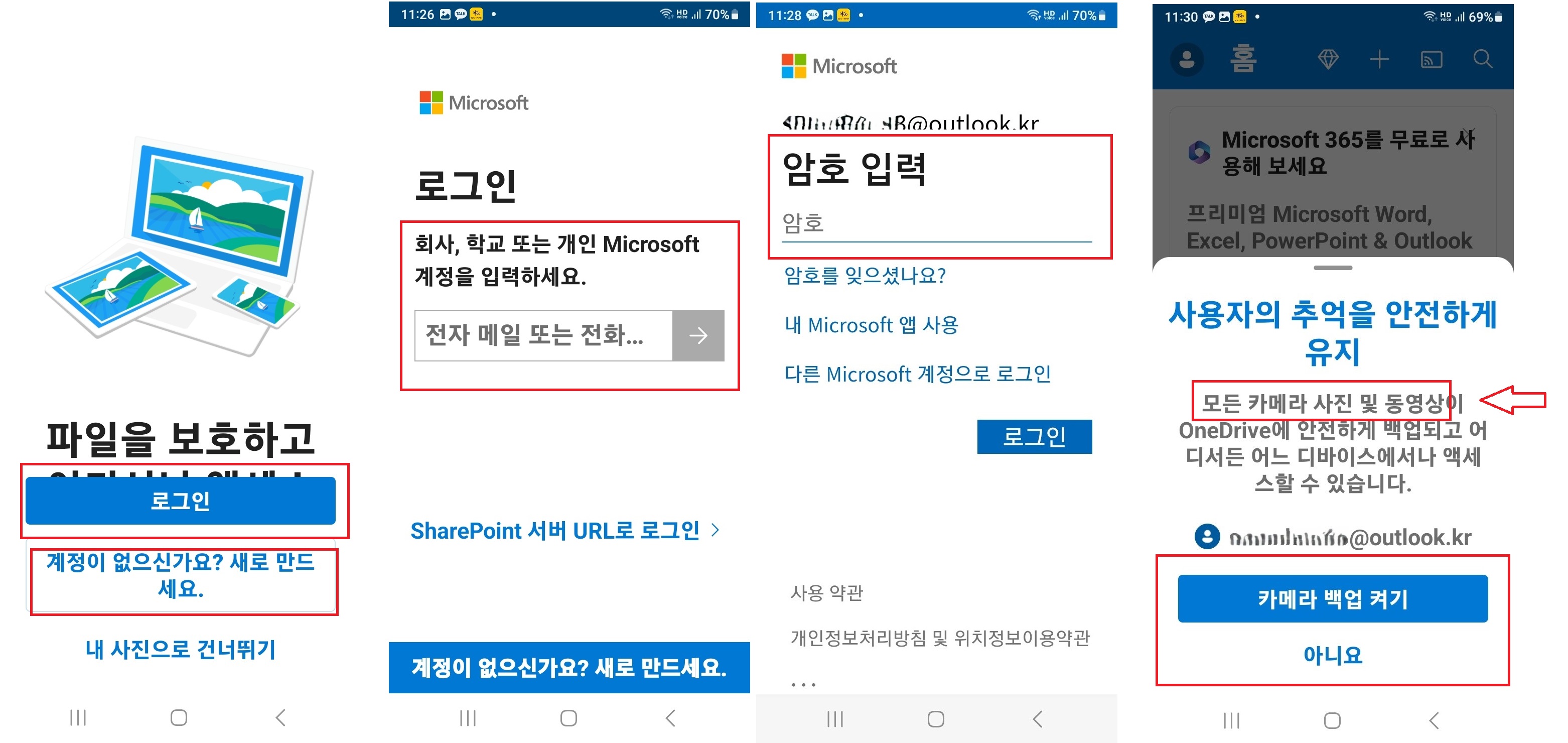The image size is (1568, 743).
Task: Tap the plus add icon in OneDrive header
Action: click(x=1379, y=59)
